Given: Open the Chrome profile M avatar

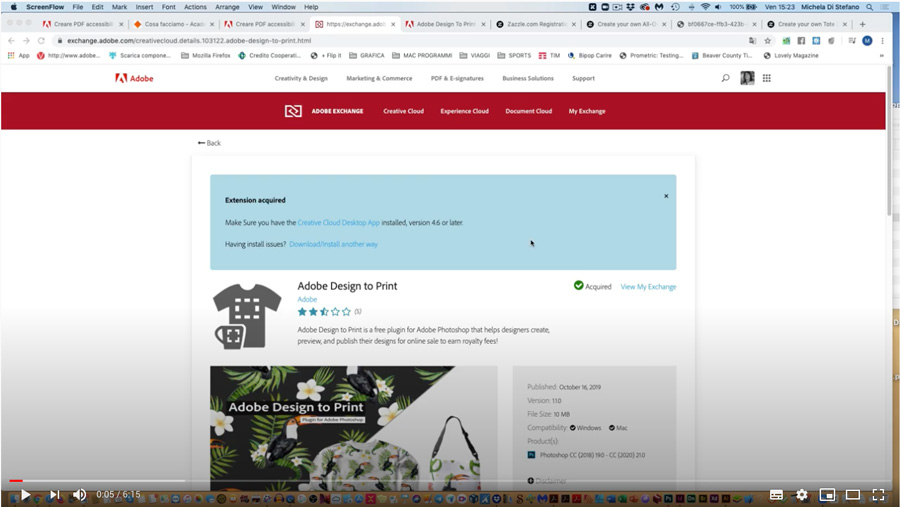Looking at the screenshot, I should click(867, 41).
